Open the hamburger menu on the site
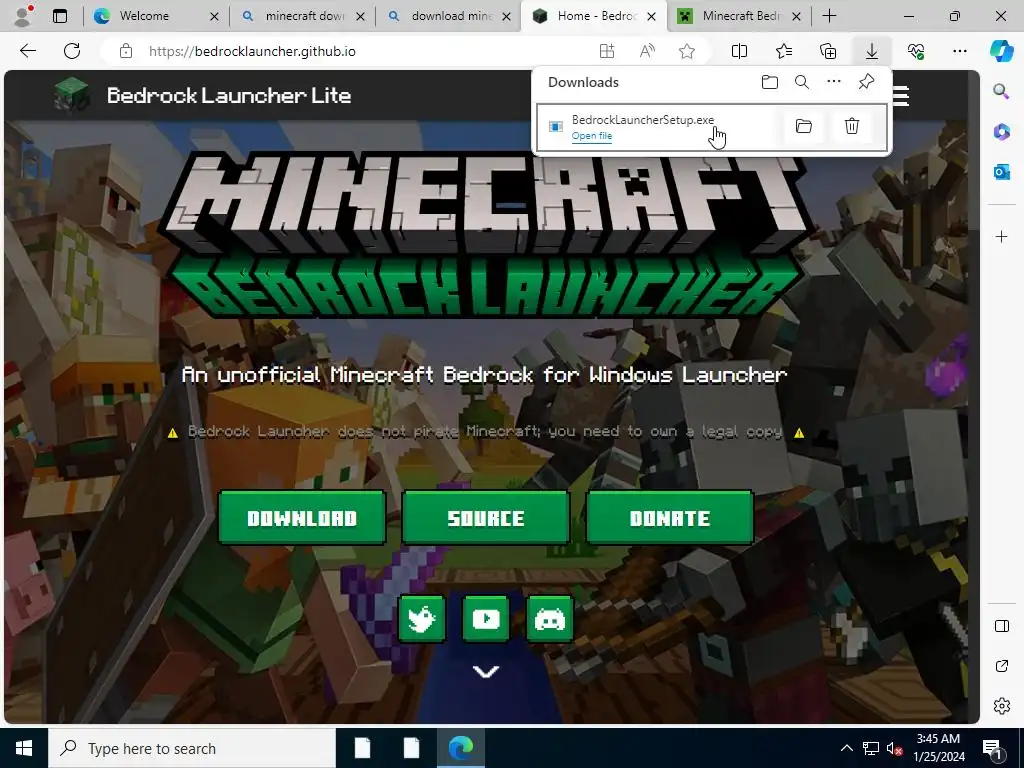Viewport: 1024px width, 768px height. pos(901,96)
